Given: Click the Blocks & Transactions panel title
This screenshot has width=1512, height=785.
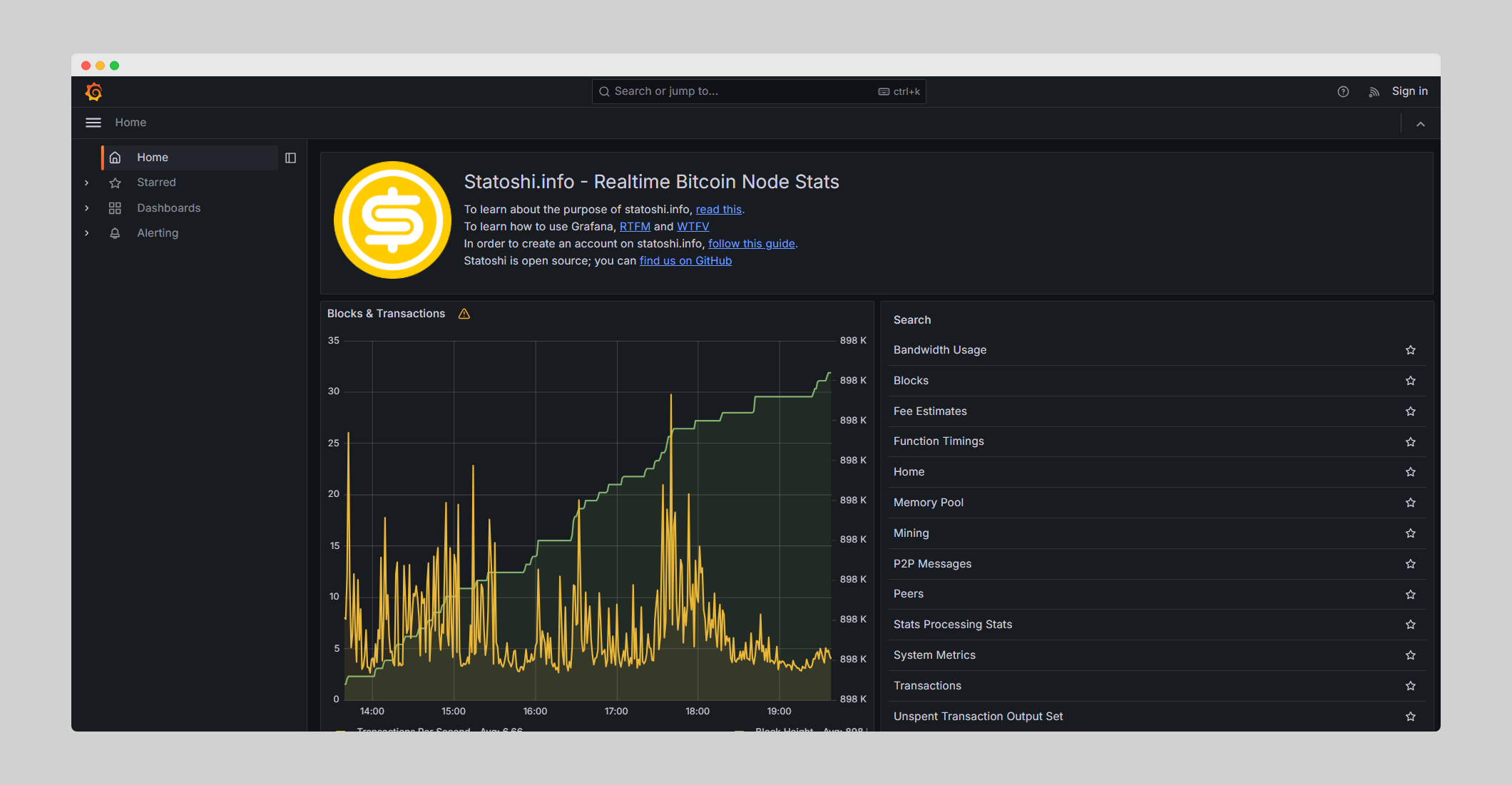Looking at the screenshot, I should coord(386,314).
